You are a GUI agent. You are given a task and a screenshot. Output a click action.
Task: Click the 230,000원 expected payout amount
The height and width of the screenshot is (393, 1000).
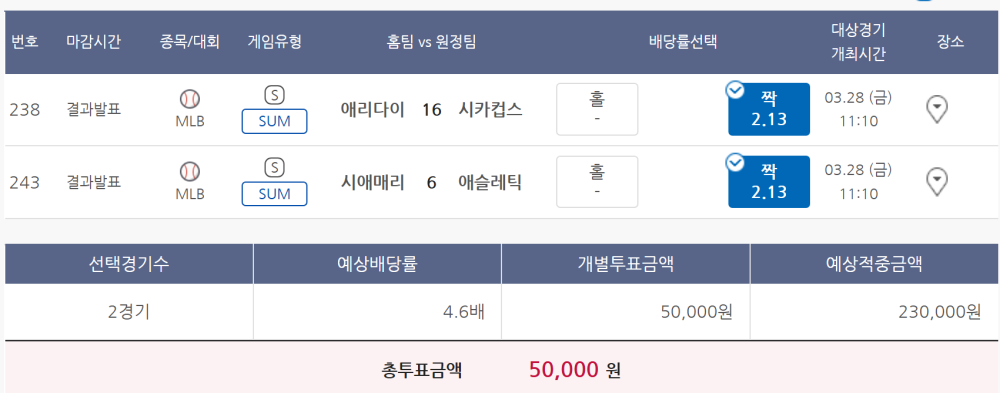point(939,312)
